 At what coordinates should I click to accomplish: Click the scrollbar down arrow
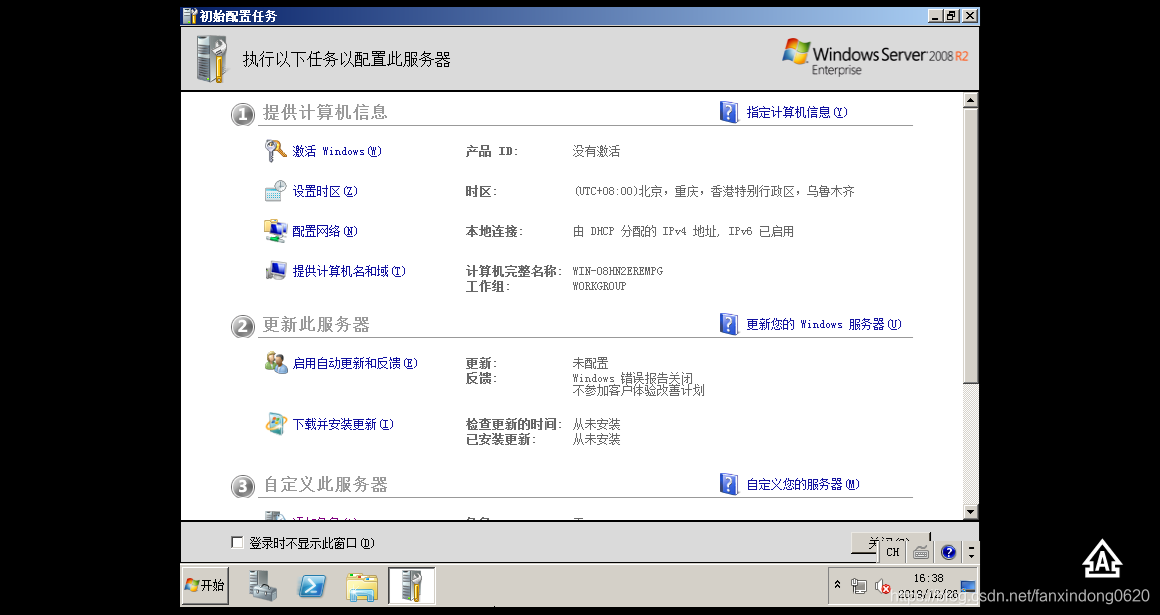click(971, 511)
